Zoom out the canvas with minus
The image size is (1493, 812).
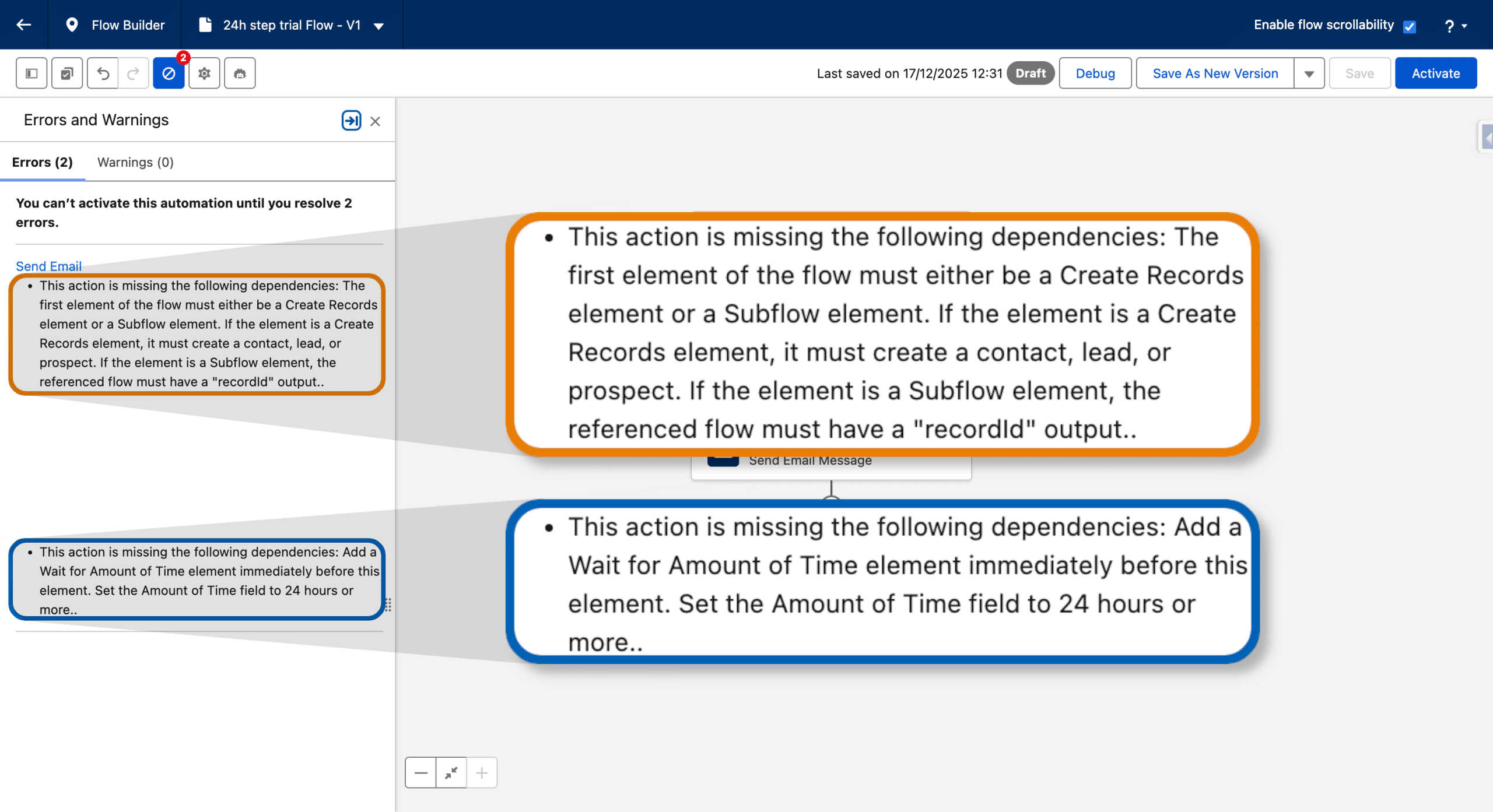[x=420, y=773]
